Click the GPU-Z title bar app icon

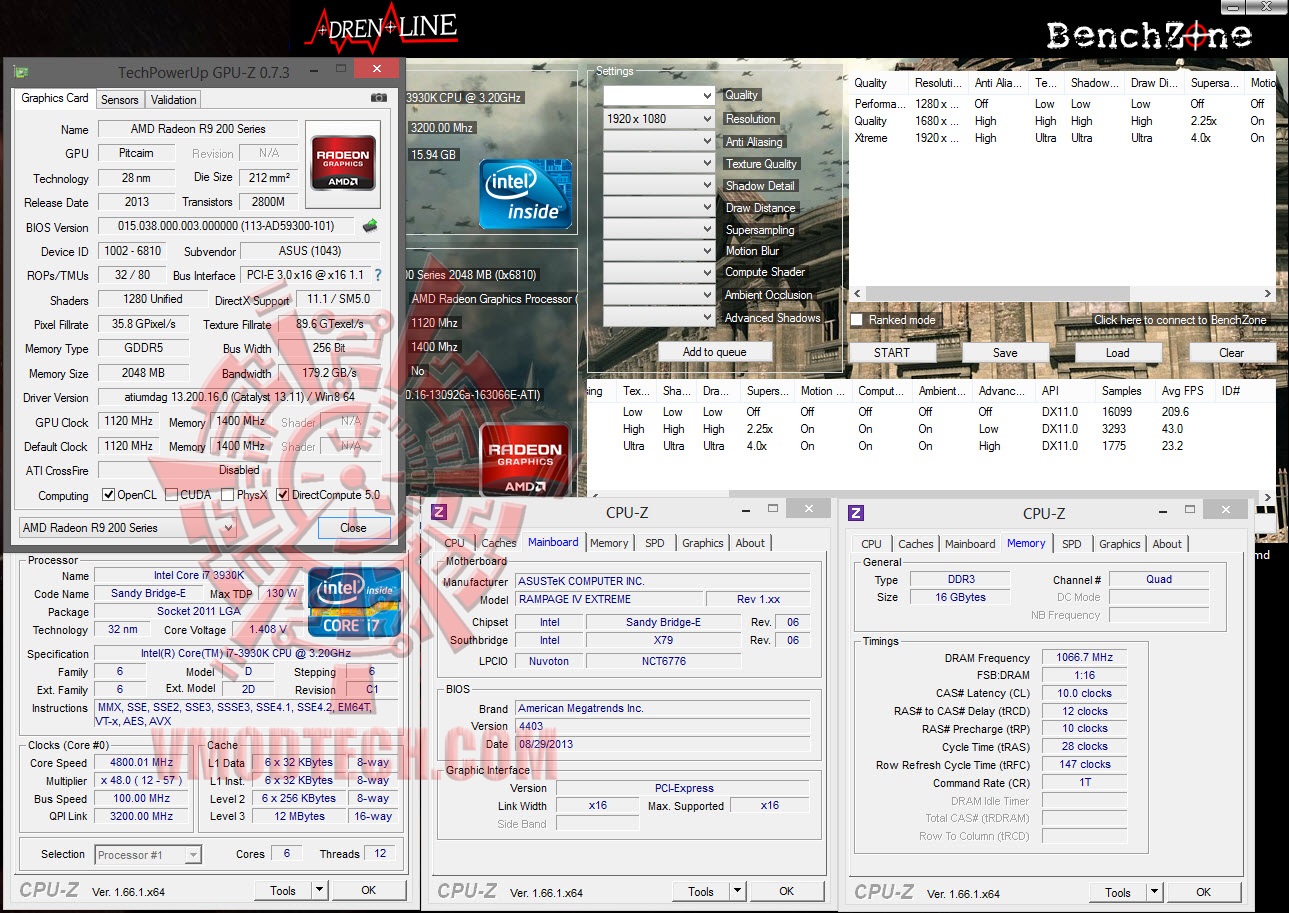21,72
